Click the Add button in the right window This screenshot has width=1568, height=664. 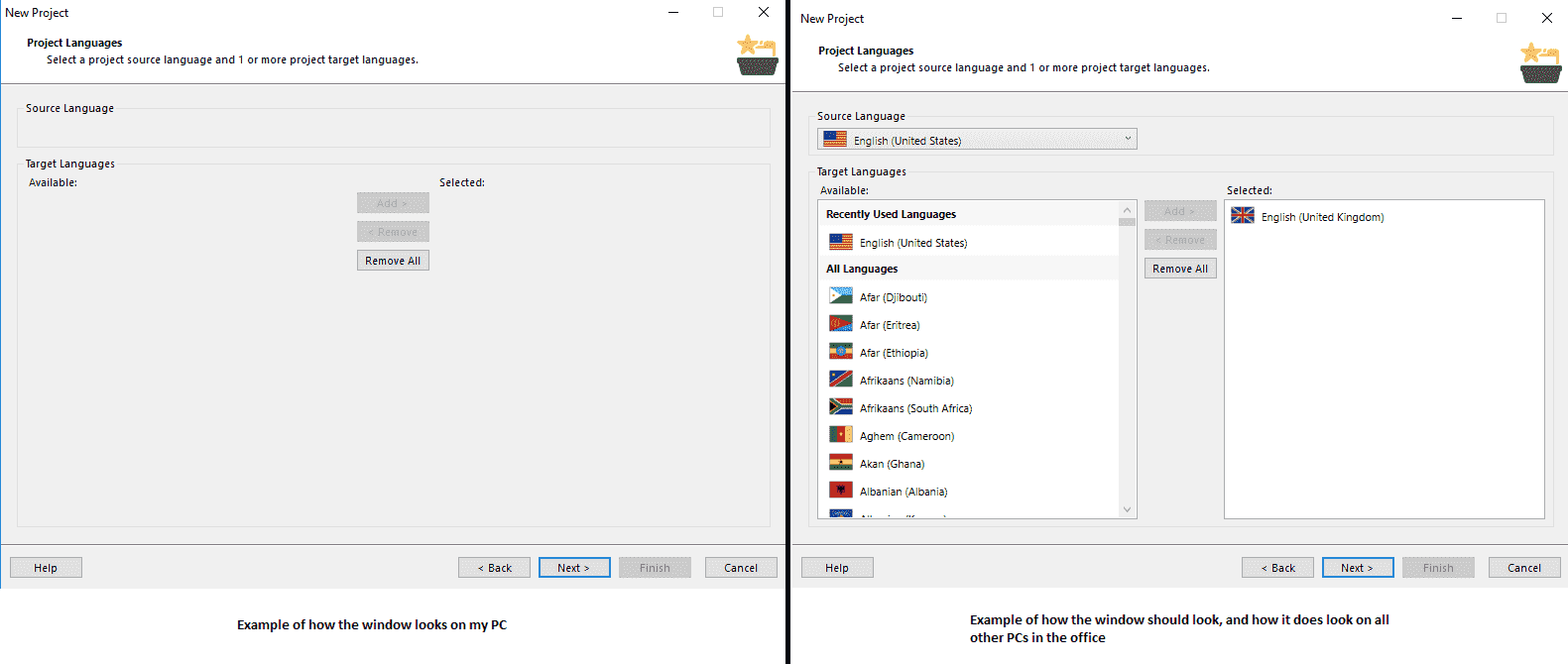(1180, 211)
